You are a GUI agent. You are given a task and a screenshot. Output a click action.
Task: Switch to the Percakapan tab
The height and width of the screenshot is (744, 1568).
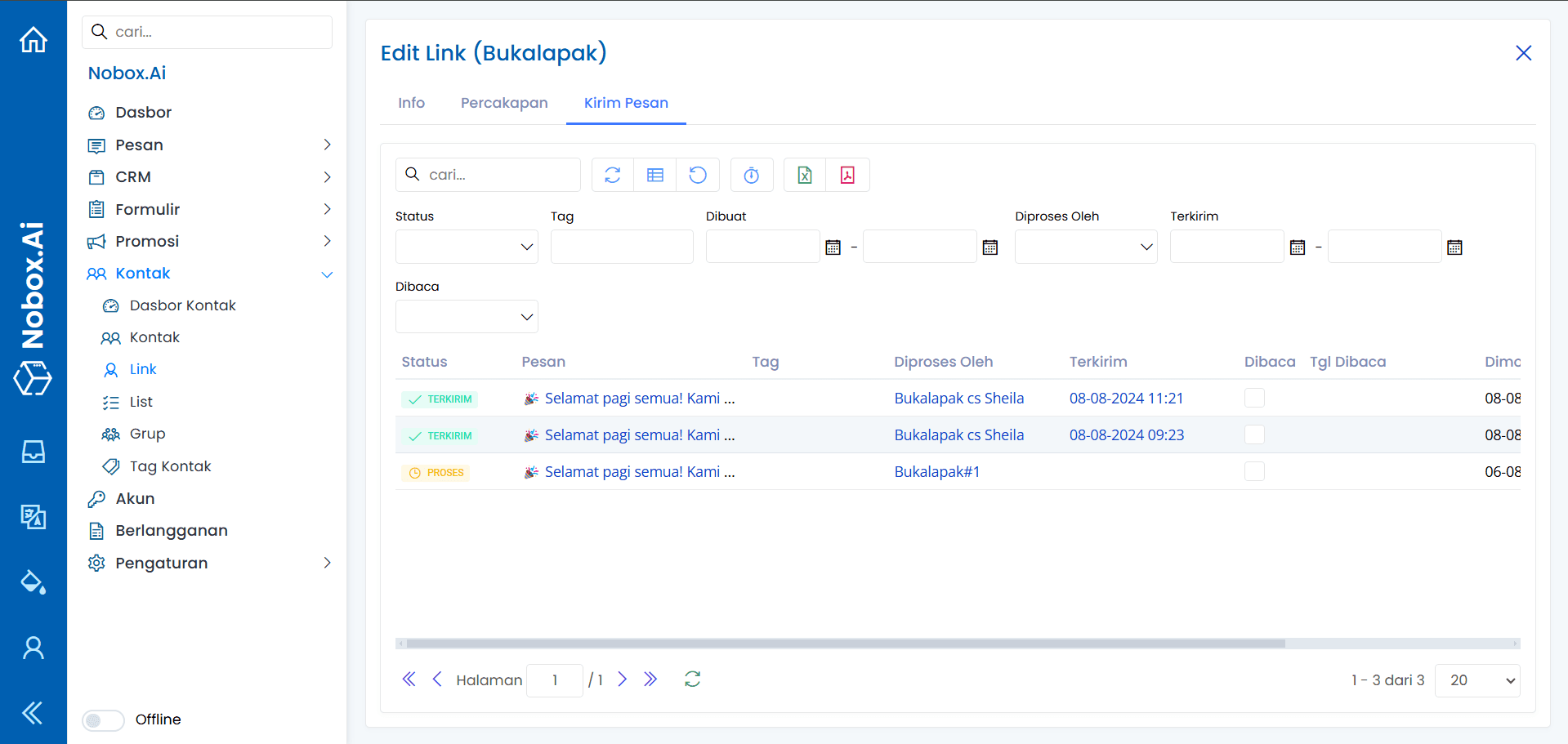coord(504,103)
